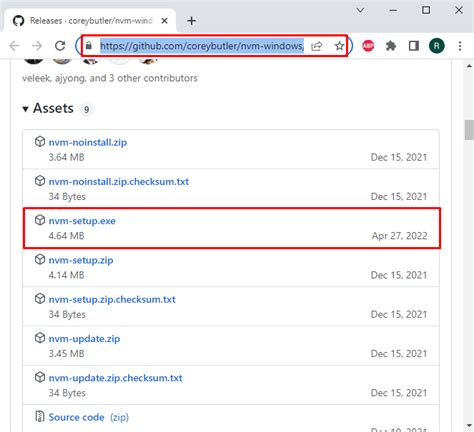Download nvm-noinstall.zip.checksum.txt

[119, 181]
